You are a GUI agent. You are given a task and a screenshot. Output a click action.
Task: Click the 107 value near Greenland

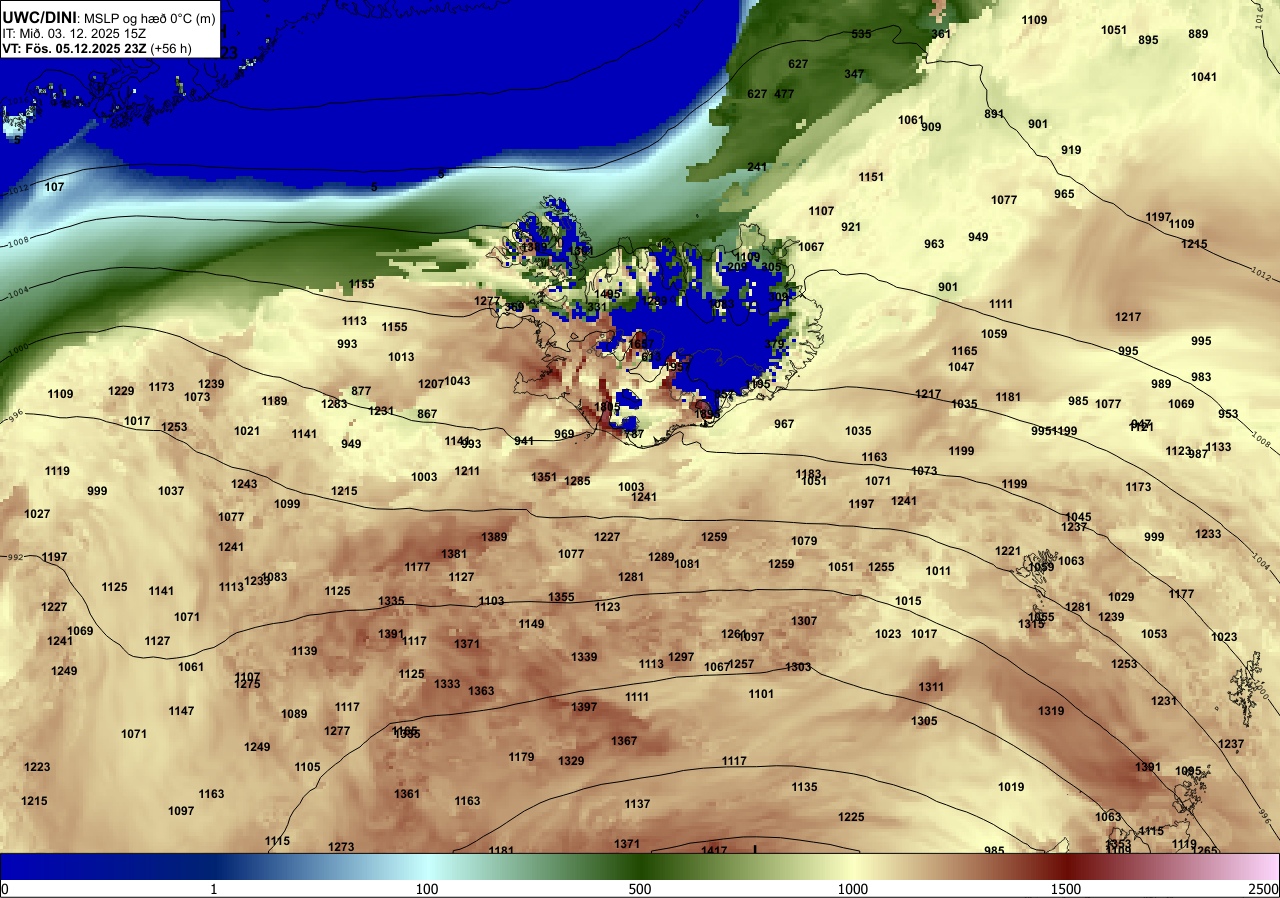[x=54, y=187]
